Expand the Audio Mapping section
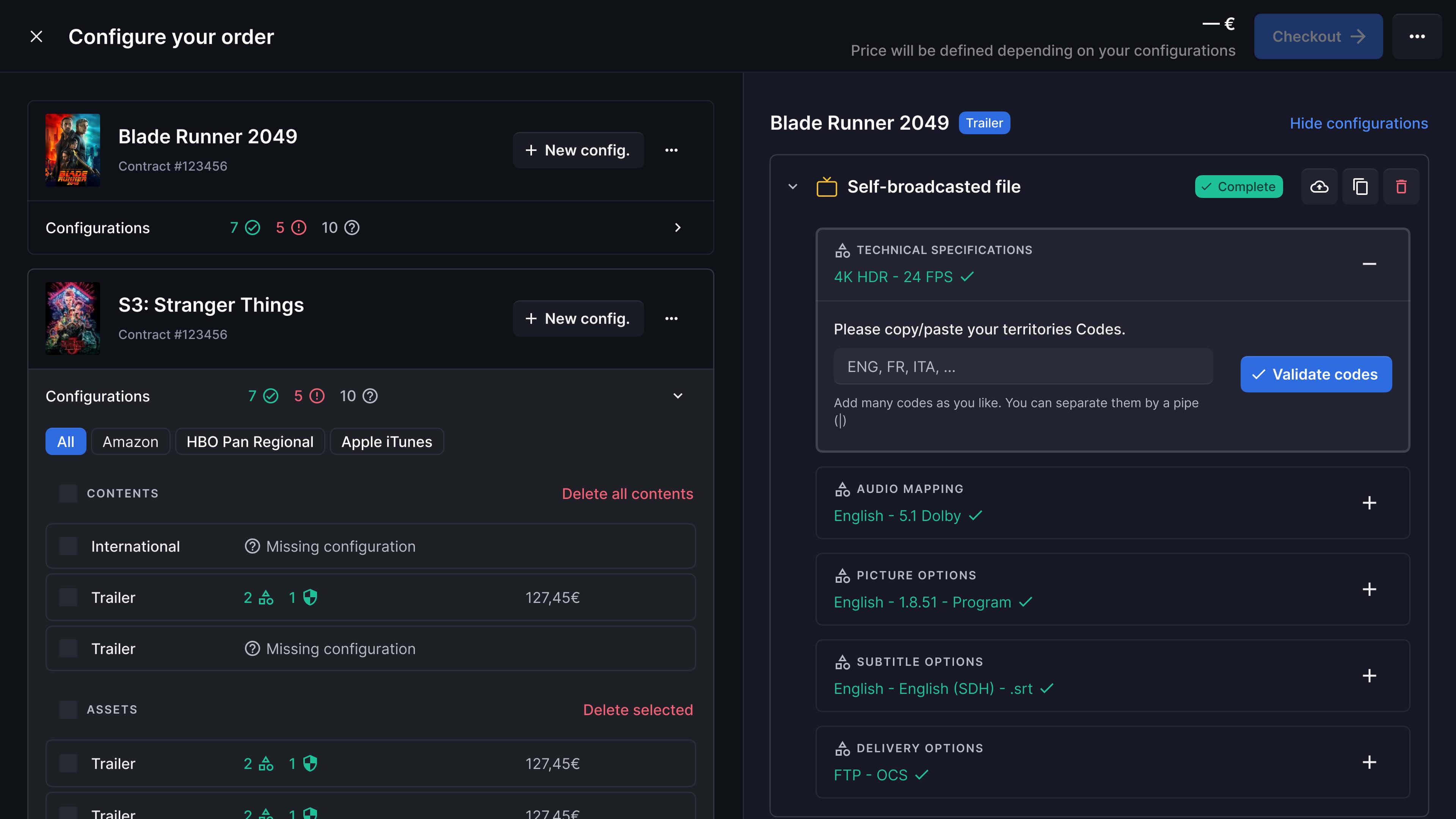Viewport: 1456px width, 819px height. point(1369,503)
